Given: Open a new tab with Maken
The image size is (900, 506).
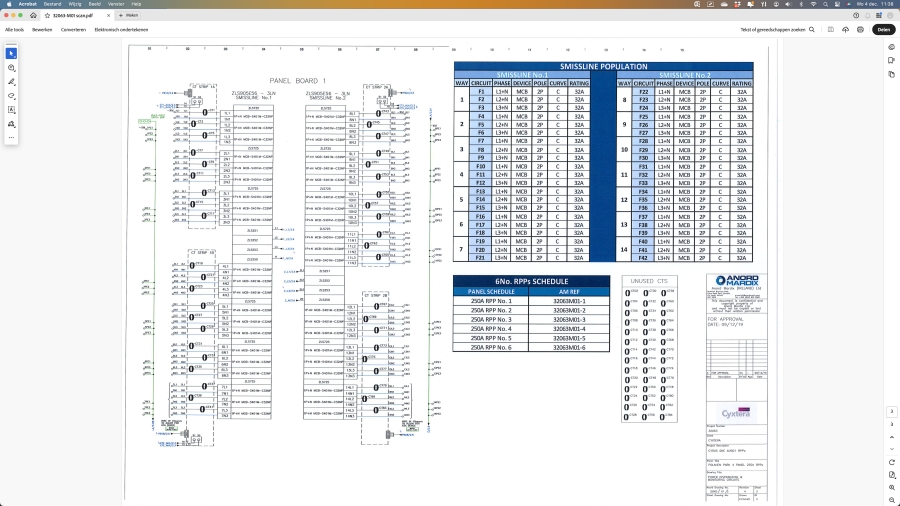Looking at the screenshot, I should point(128,16).
